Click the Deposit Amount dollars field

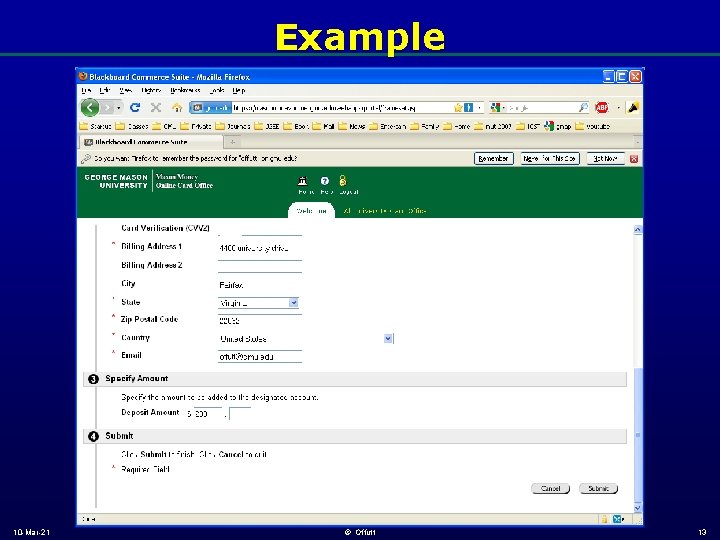pyautogui.click(x=208, y=414)
